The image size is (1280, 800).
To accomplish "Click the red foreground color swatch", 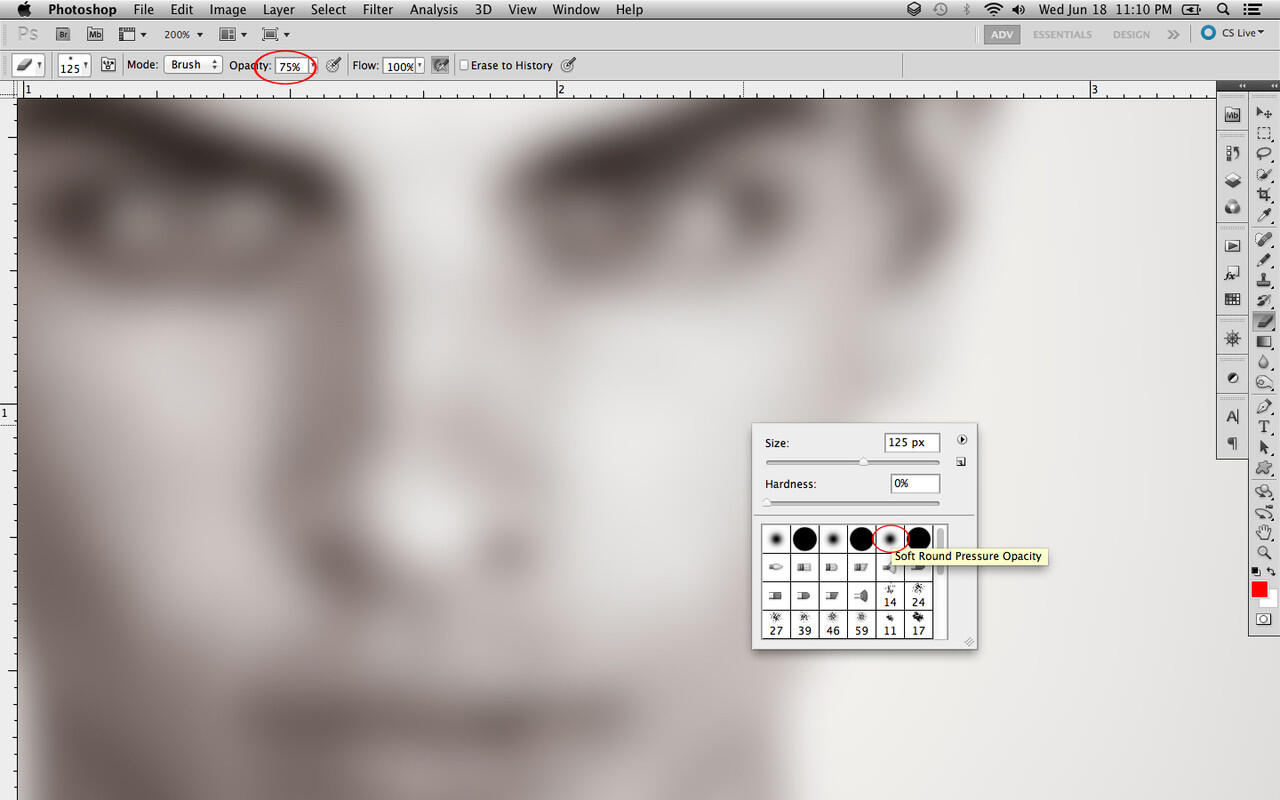I will click(x=1259, y=589).
